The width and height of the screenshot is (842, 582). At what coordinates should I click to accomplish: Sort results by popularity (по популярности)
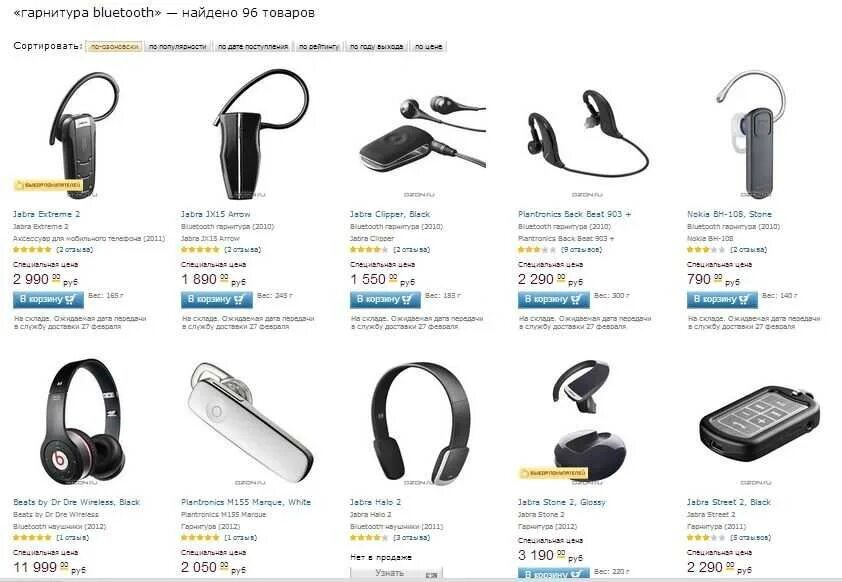pyautogui.click(x=178, y=47)
